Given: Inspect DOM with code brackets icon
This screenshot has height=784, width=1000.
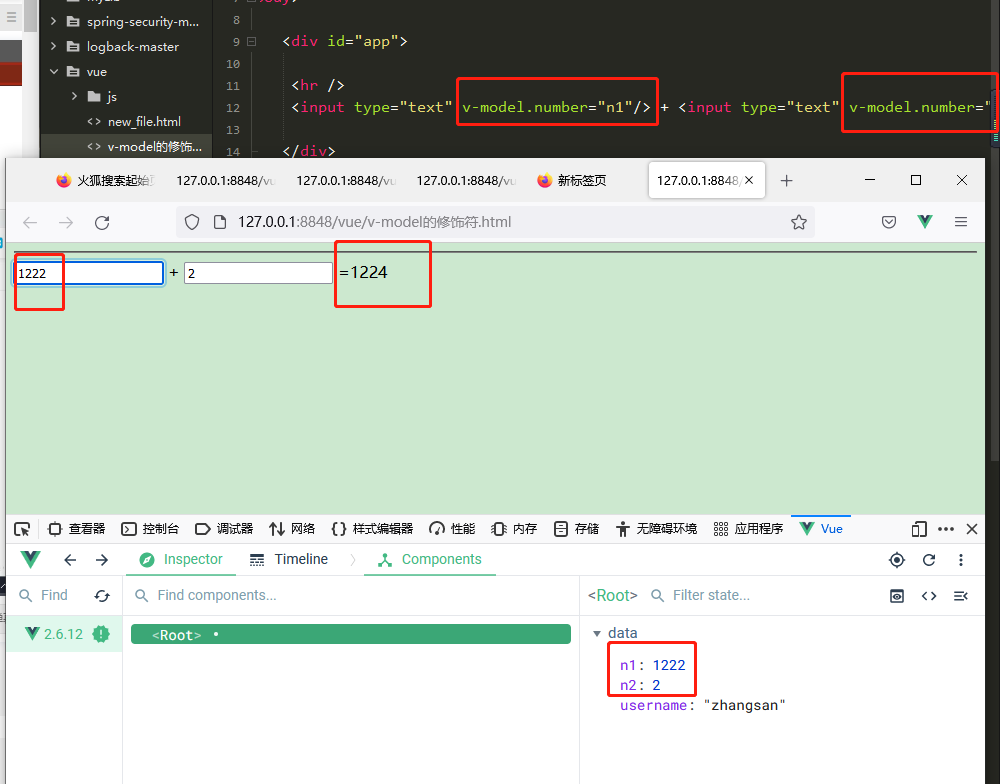Looking at the screenshot, I should [x=929, y=596].
